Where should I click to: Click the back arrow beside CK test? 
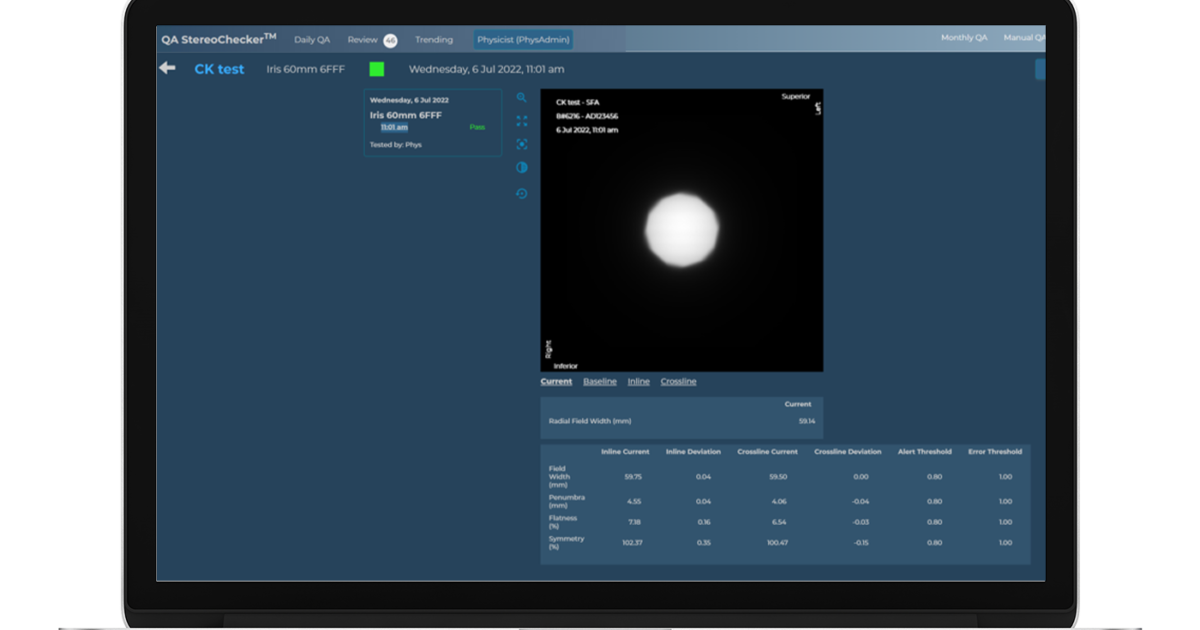(x=168, y=67)
